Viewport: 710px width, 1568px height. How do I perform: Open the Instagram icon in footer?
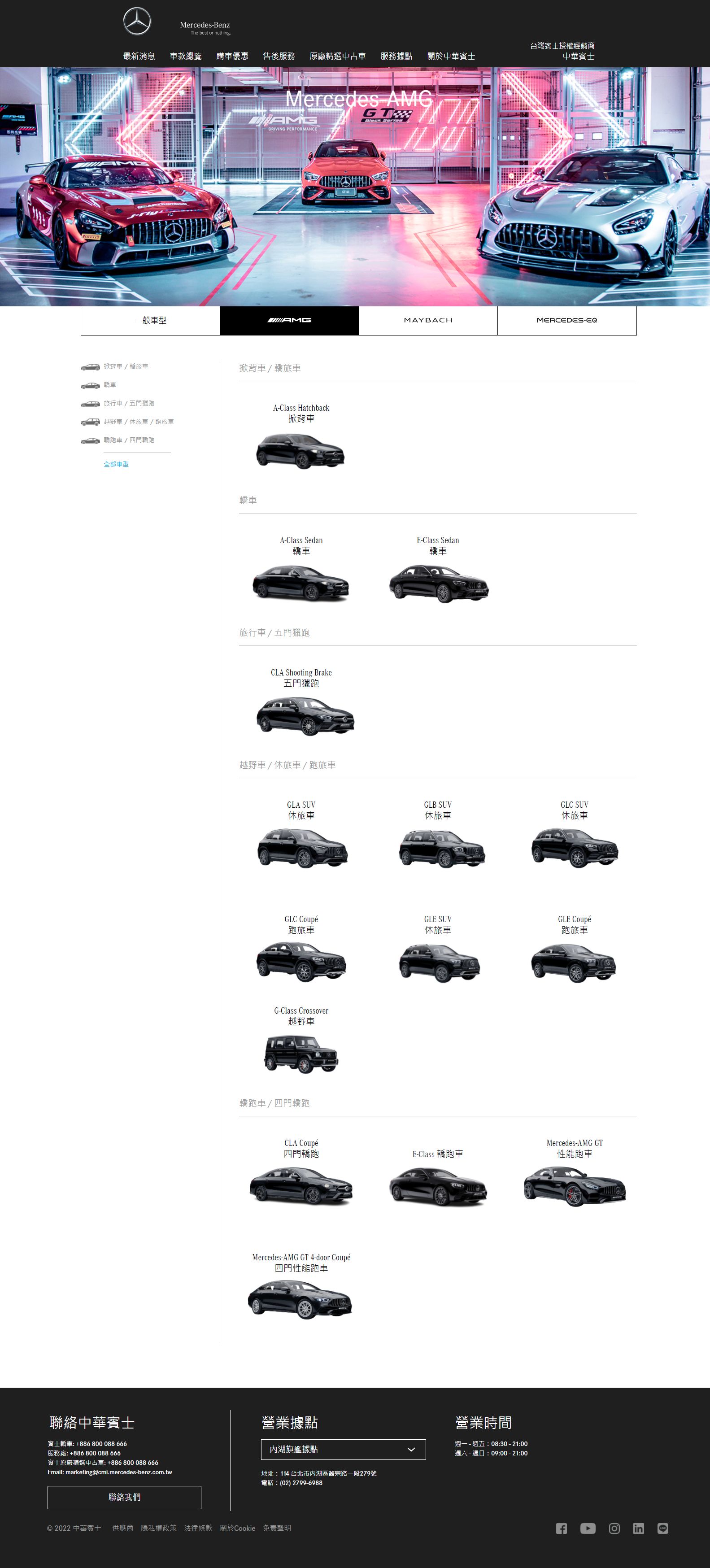(614, 1529)
